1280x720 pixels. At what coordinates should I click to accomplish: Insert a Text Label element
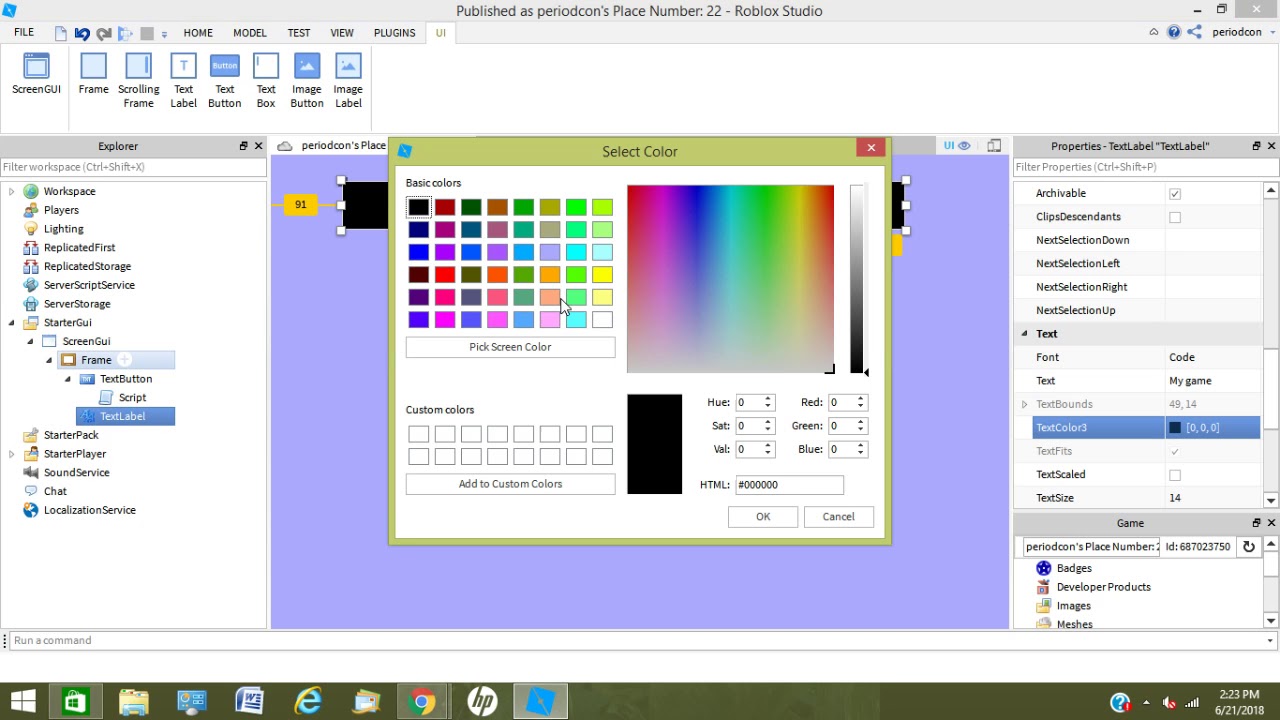pyautogui.click(x=183, y=81)
